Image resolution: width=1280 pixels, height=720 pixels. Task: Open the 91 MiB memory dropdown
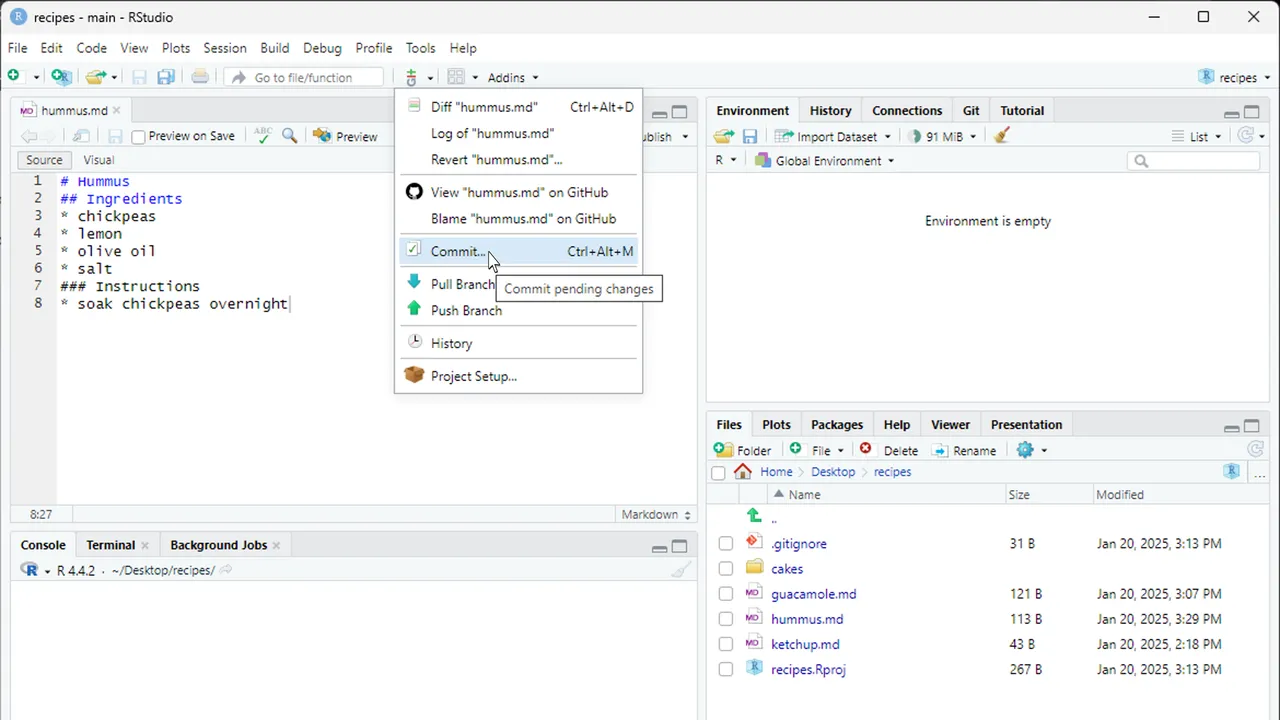click(941, 136)
